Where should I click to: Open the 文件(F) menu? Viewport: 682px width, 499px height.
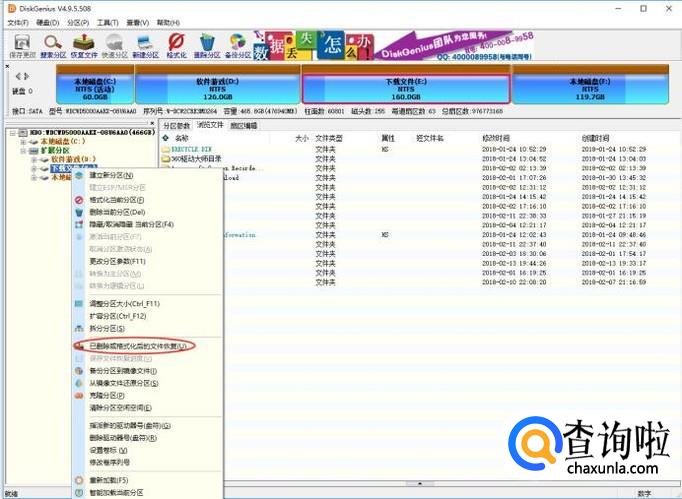tap(18, 22)
